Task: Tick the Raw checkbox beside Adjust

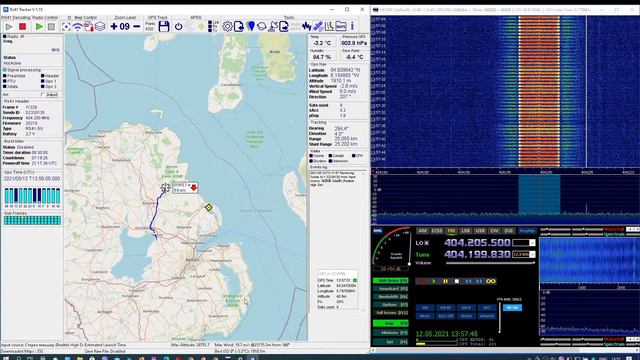Action: (x=42, y=95)
